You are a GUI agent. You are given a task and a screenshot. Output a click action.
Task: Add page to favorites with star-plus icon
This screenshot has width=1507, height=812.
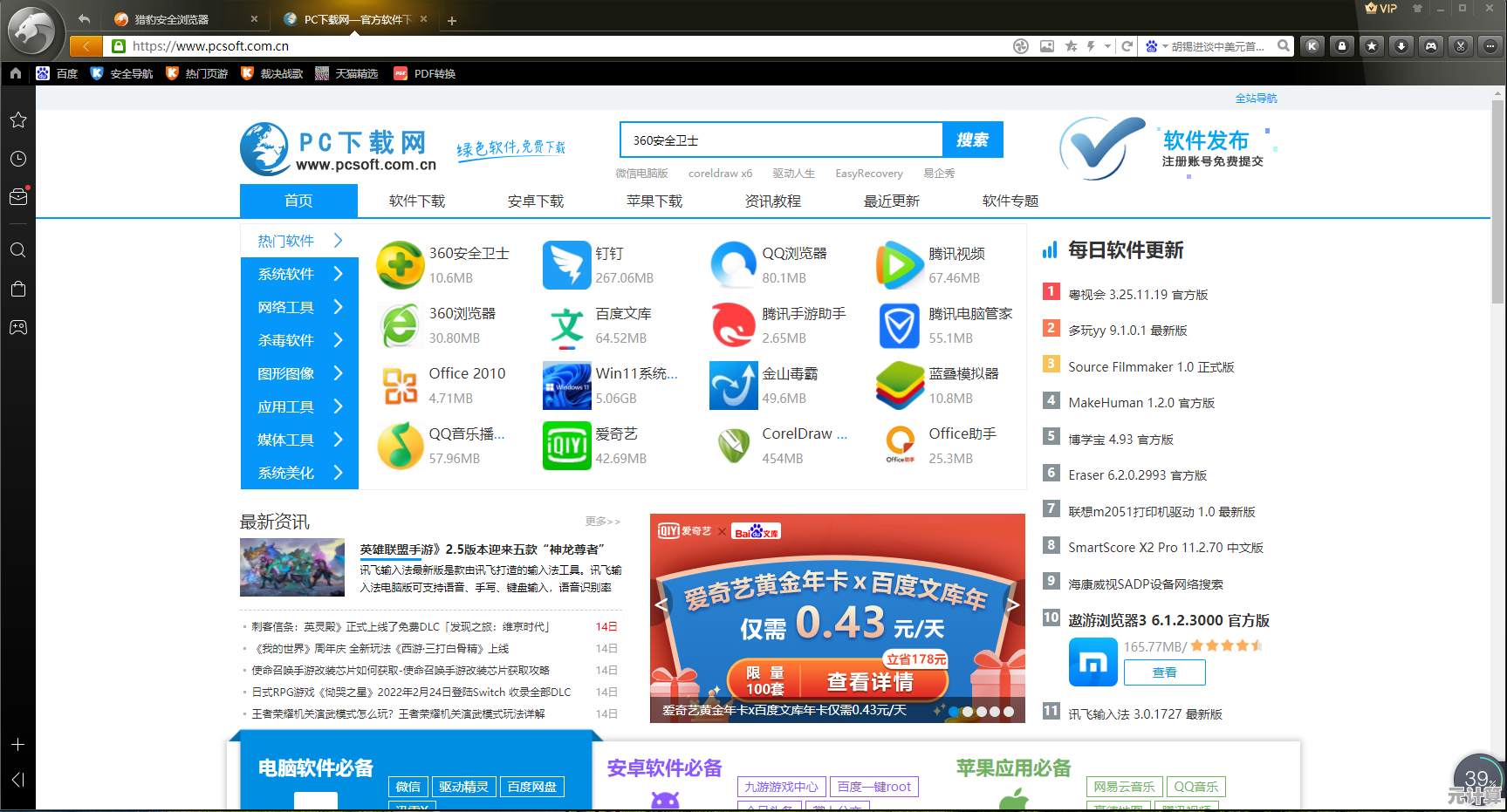point(1071,46)
